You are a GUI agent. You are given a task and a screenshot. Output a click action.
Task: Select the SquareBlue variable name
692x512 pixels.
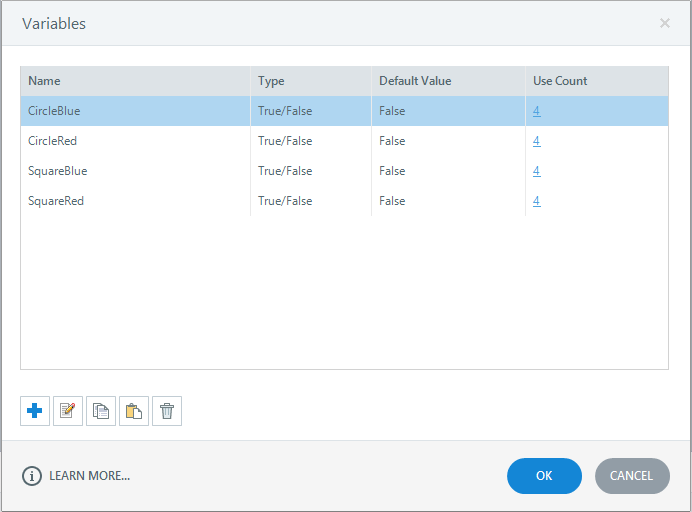tap(58, 171)
